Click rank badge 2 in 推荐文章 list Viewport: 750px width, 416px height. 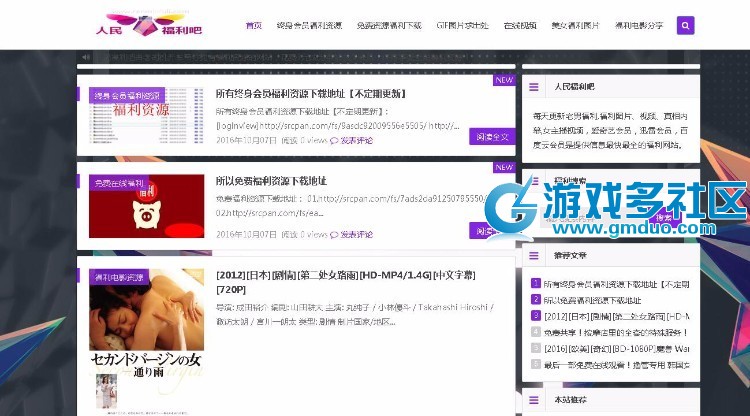point(536,299)
